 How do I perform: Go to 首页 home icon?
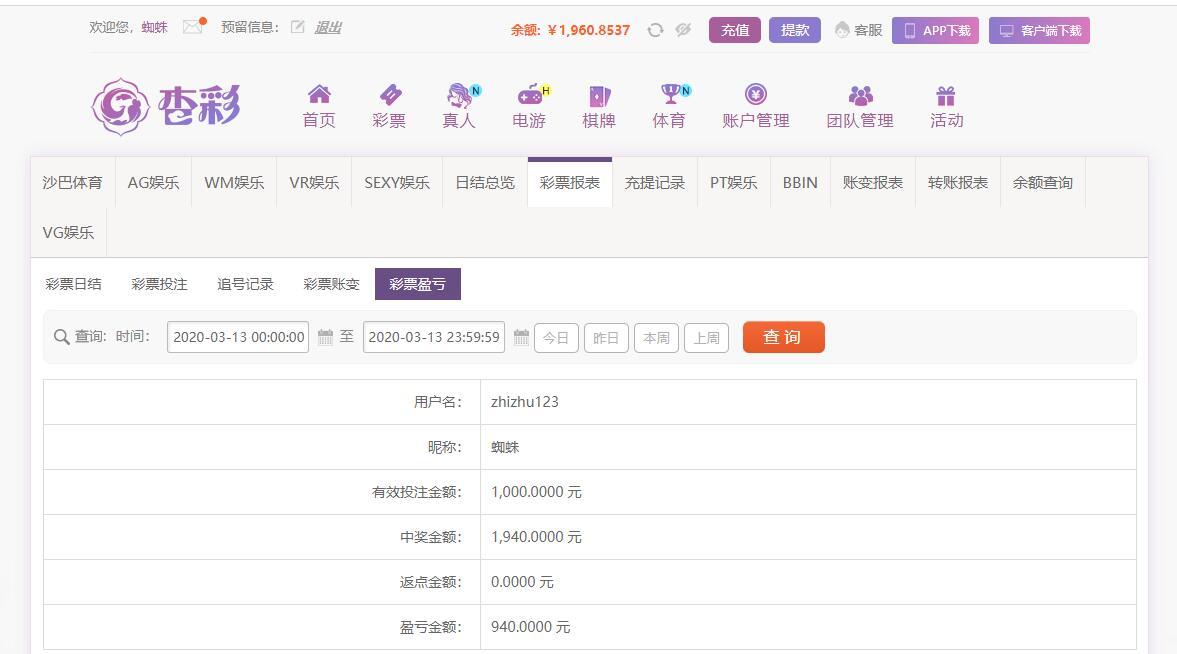click(319, 95)
